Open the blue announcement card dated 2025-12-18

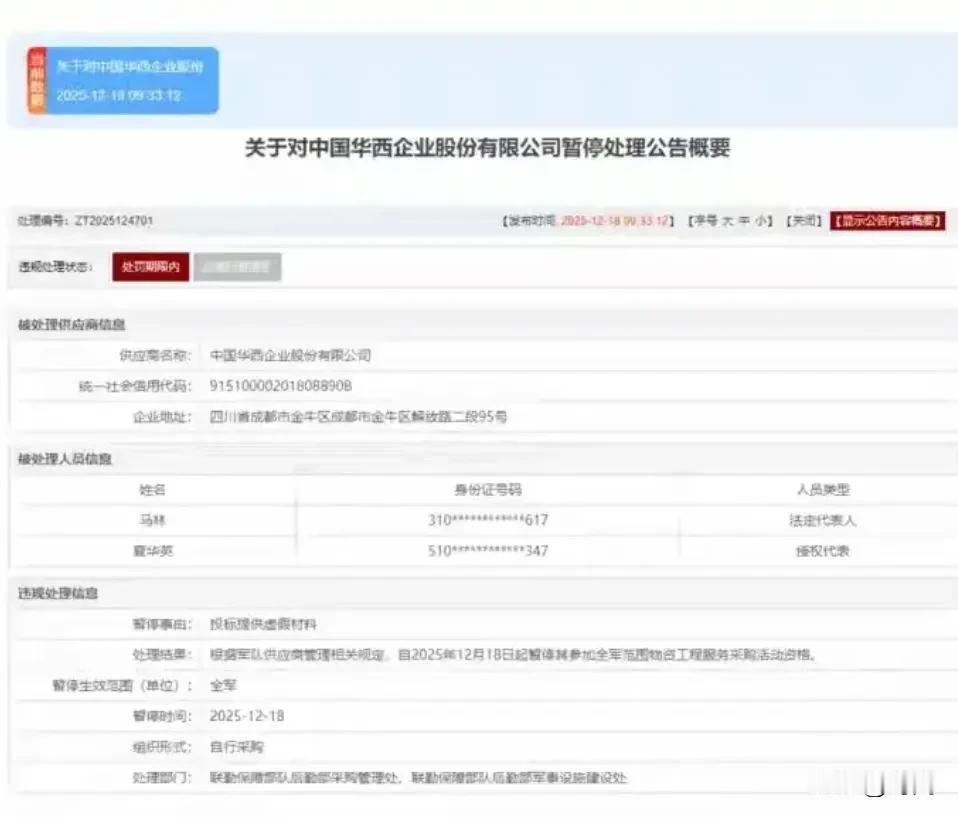click(123, 81)
